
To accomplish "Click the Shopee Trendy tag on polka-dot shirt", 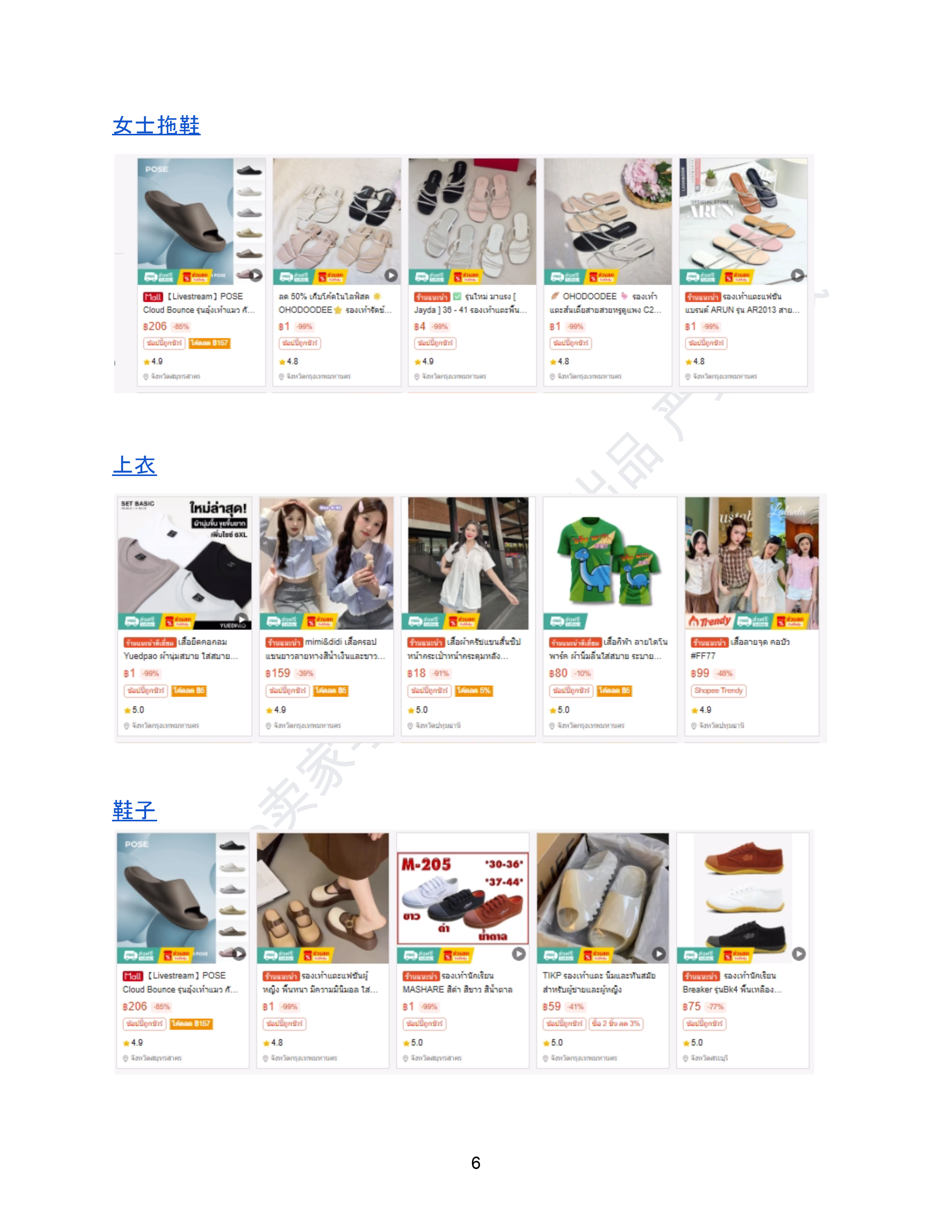I will click(x=719, y=690).
